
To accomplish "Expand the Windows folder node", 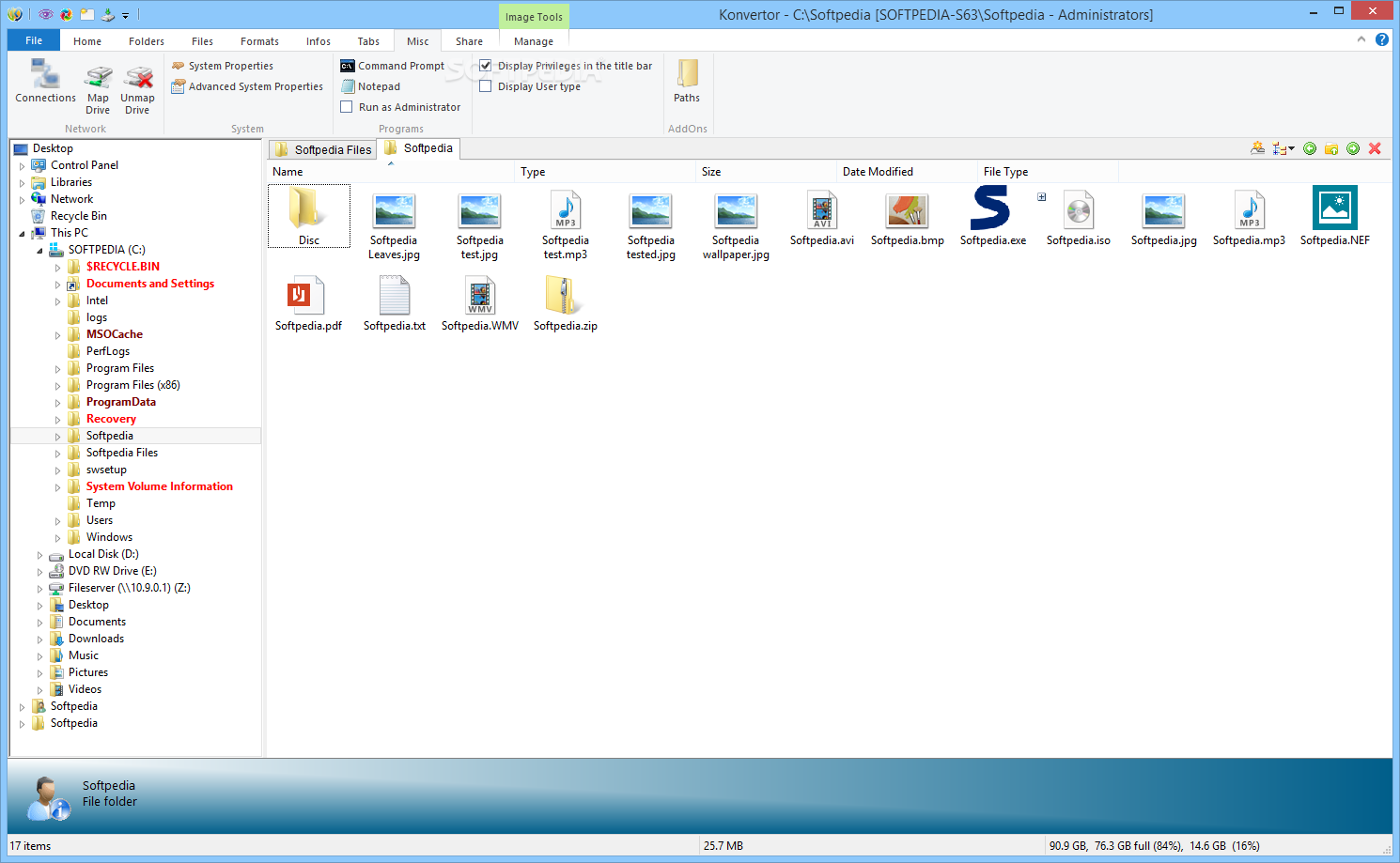I will pyautogui.click(x=58, y=538).
